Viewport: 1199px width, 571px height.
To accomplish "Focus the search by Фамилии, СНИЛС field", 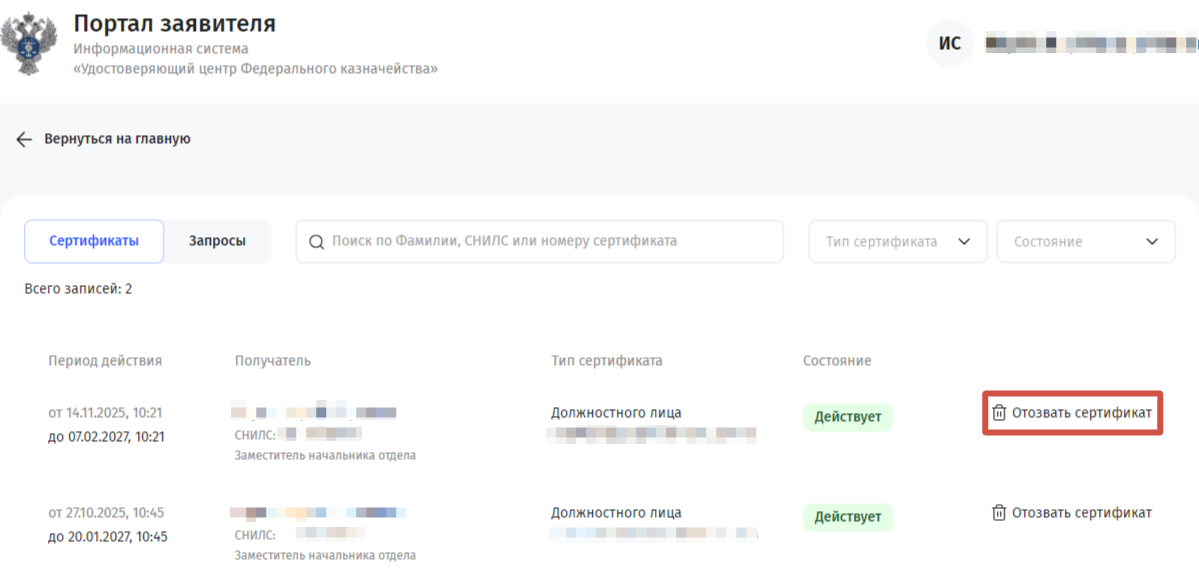I will 540,242.
